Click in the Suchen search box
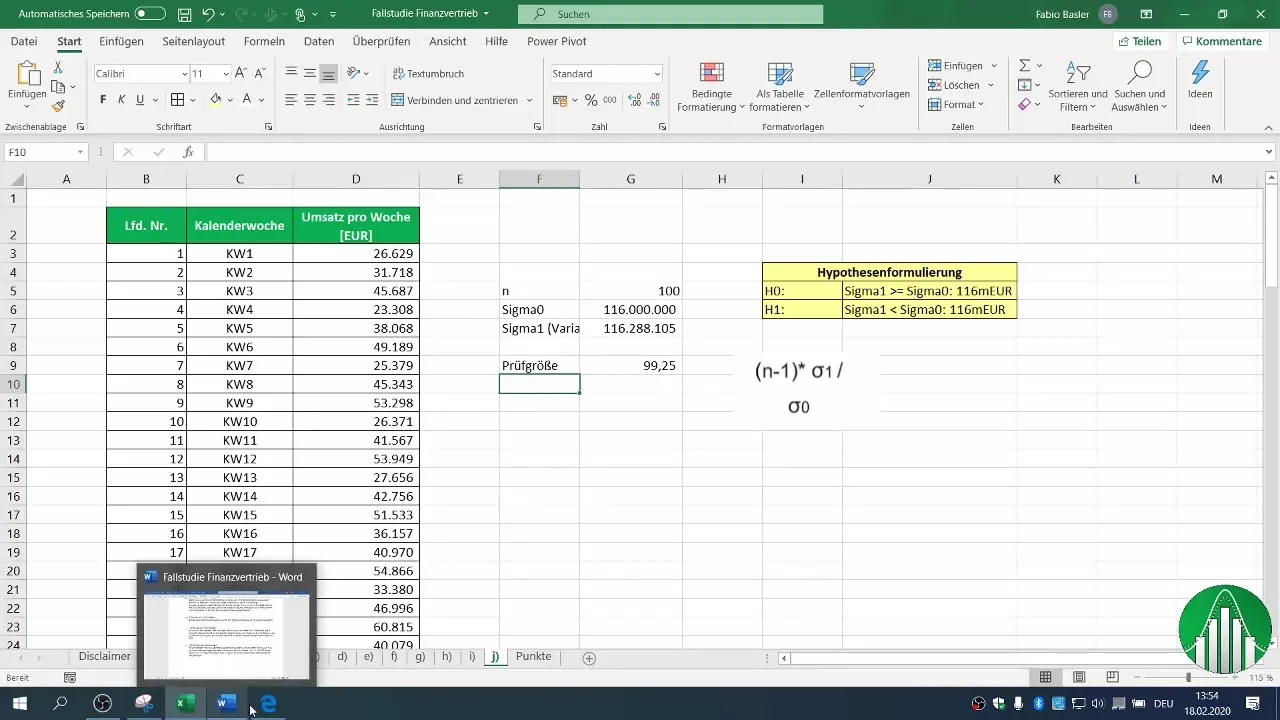 670,15
